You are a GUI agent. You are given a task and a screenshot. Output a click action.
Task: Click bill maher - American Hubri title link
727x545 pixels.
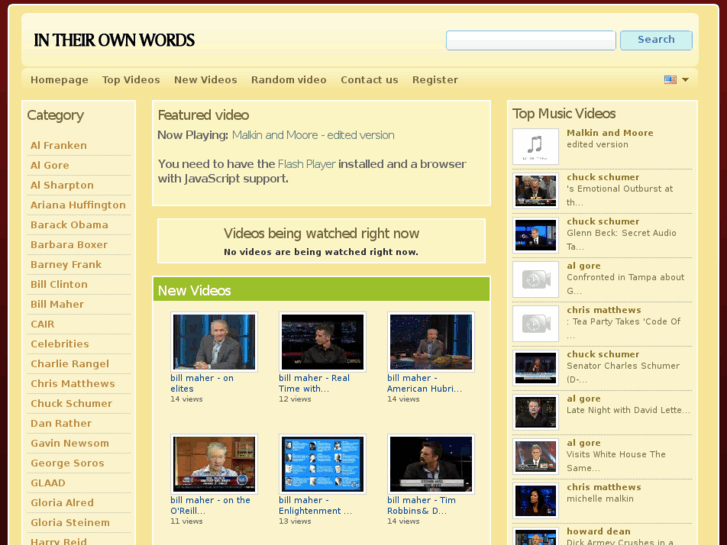tap(424, 383)
